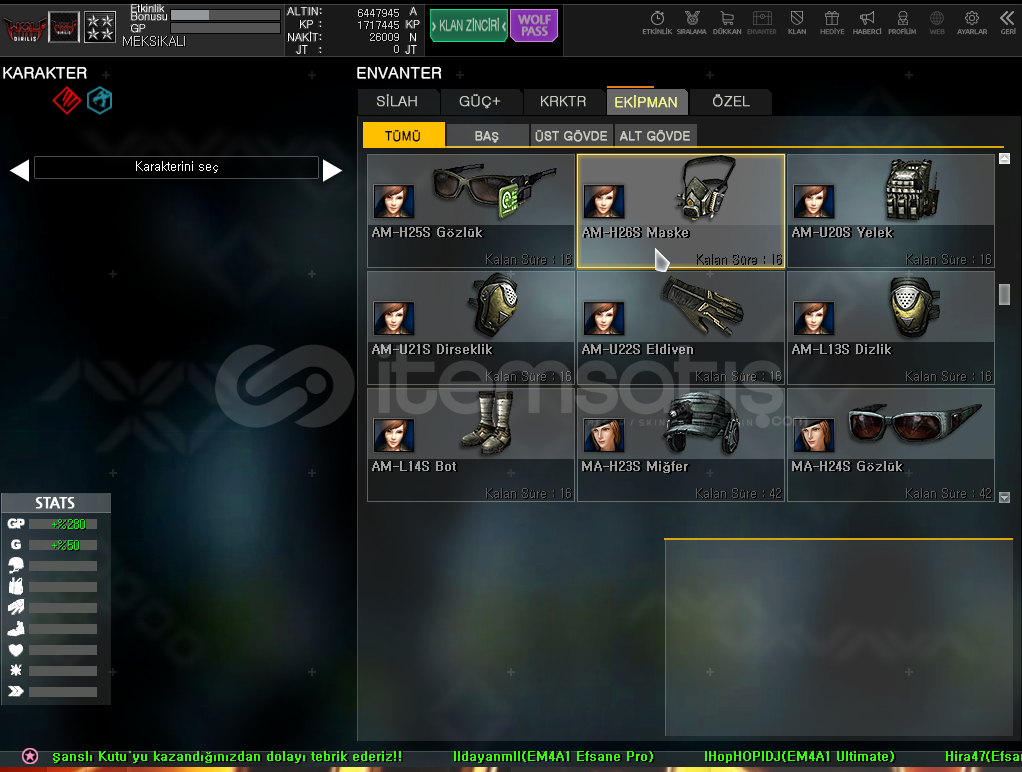Click the GP +%280 stat bar
Screen dimensions: 1022x772
(x=63, y=524)
